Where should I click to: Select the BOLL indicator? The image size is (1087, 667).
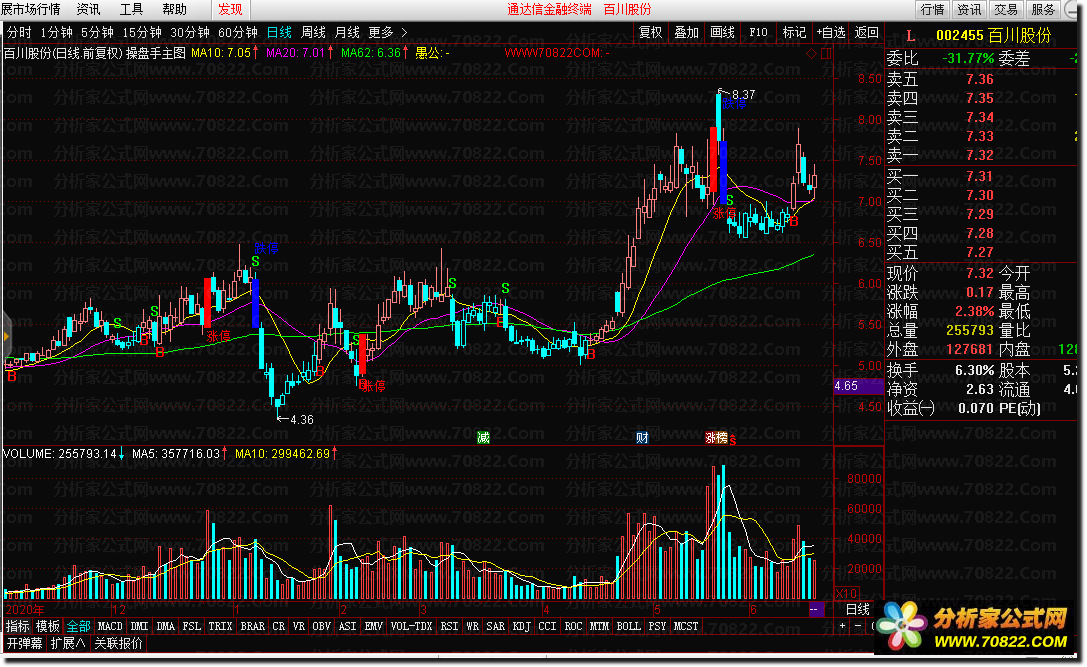point(628,626)
